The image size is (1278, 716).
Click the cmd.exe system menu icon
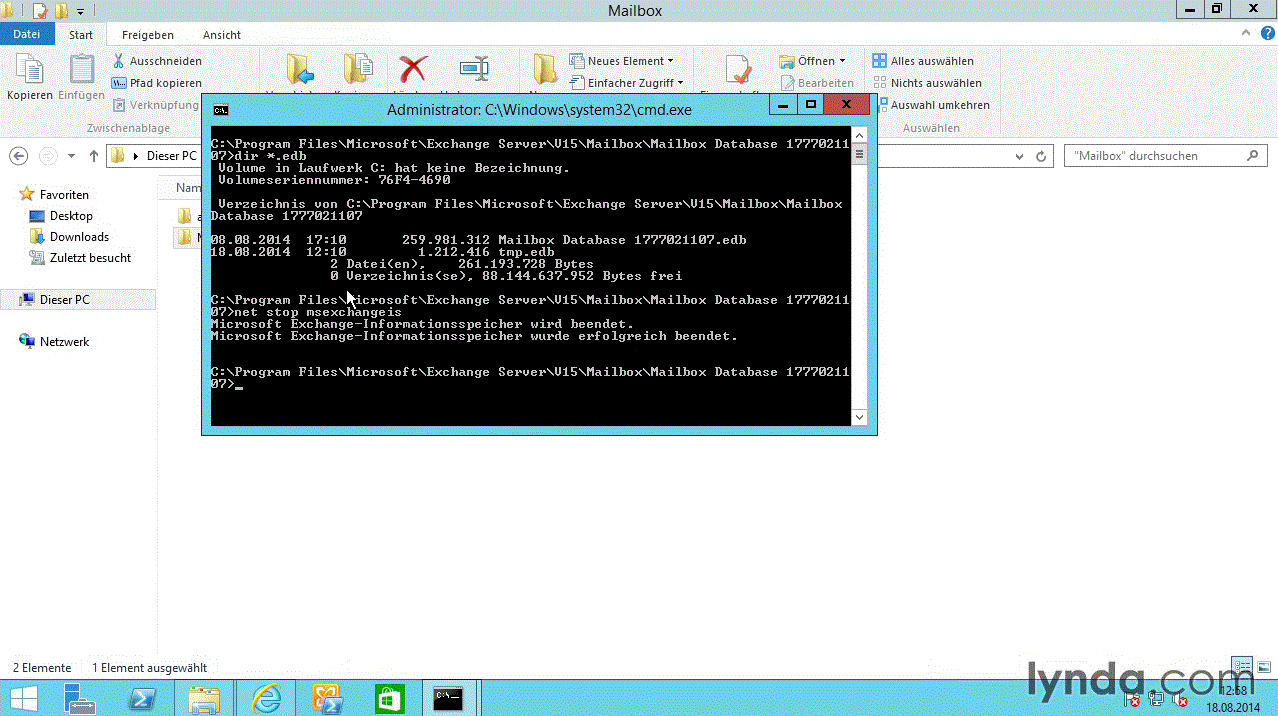[220, 110]
